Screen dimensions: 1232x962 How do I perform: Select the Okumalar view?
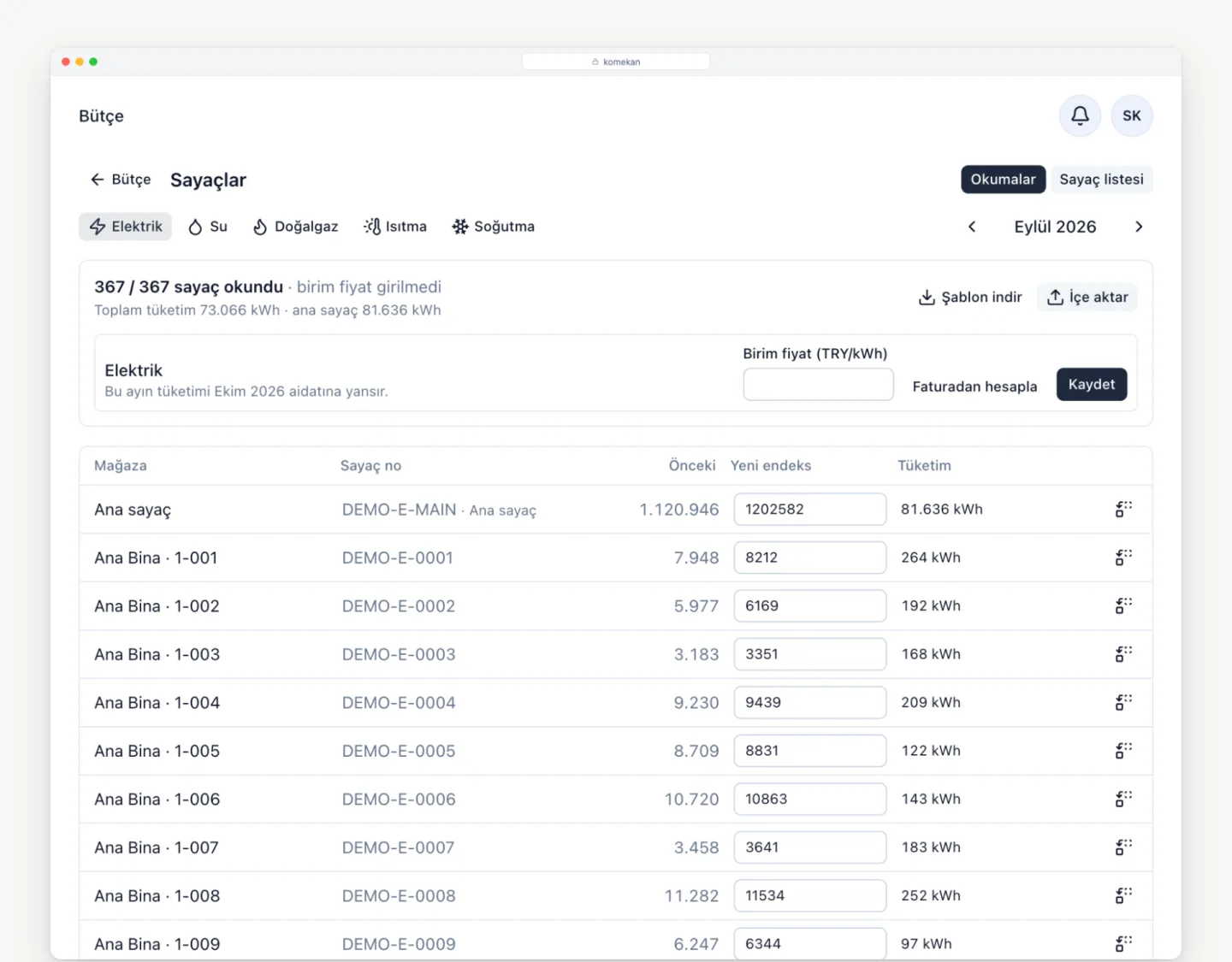pyautogui.click(x=1003, y=180)
